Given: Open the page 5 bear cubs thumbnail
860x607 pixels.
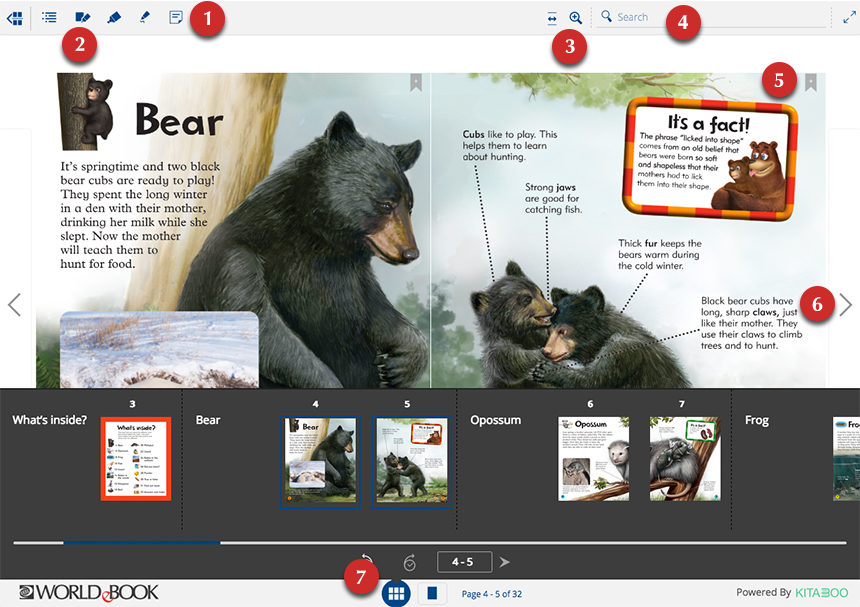Looking at the screenshot, I should 412,462.
